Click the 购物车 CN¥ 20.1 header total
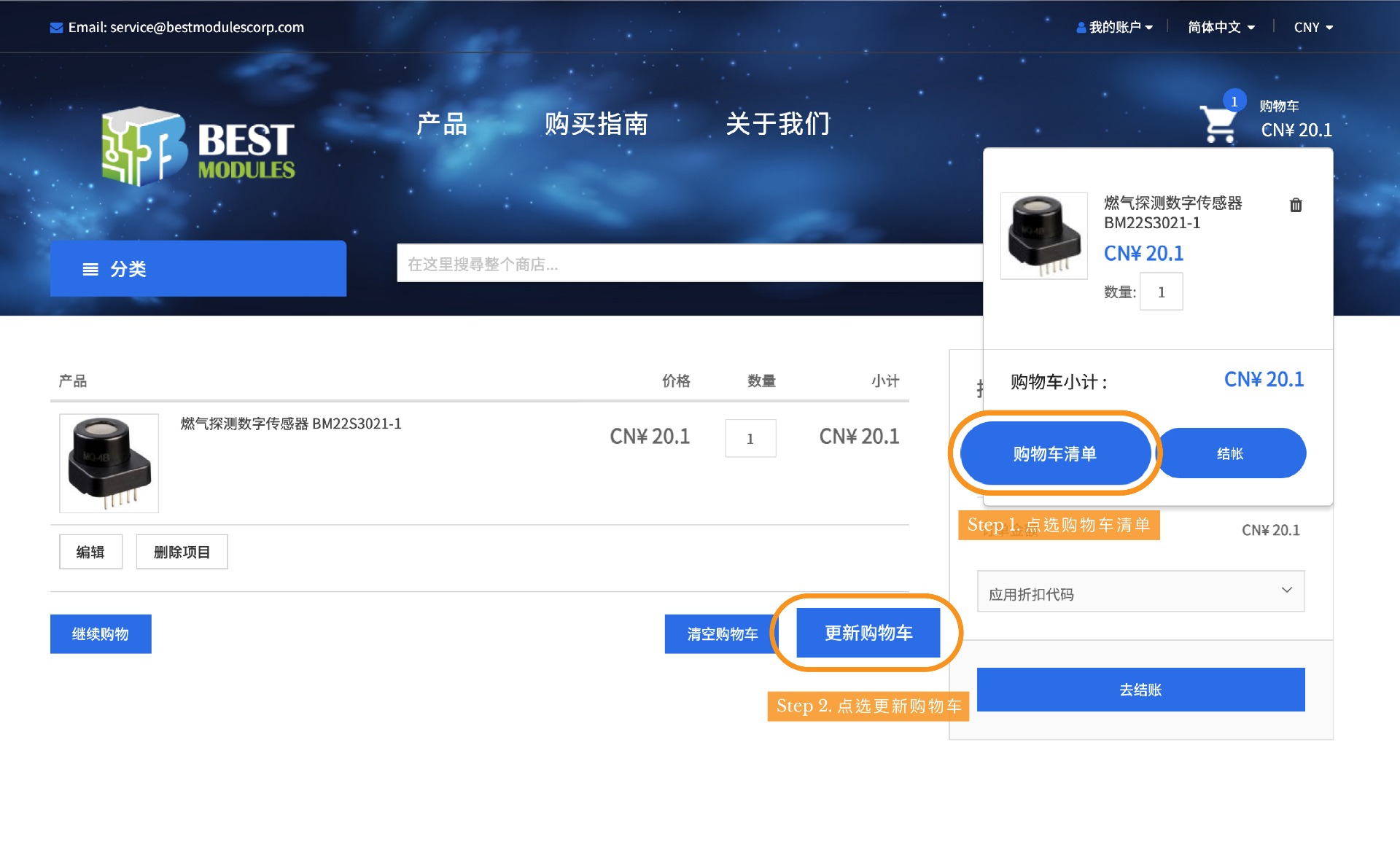1400x850 pixels. [1296, 119]
